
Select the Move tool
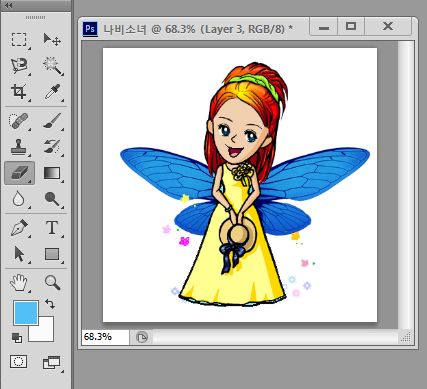pos(52,39)
